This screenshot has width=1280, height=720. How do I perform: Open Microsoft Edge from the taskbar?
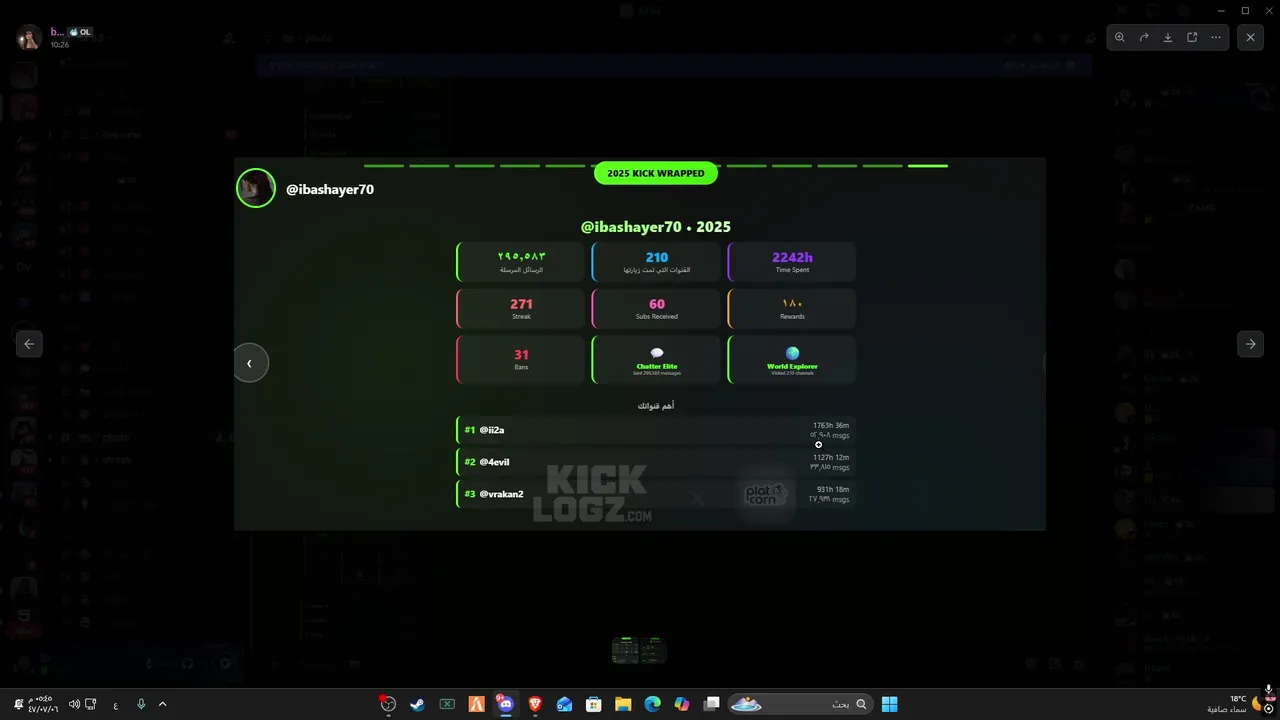(653, 704)
